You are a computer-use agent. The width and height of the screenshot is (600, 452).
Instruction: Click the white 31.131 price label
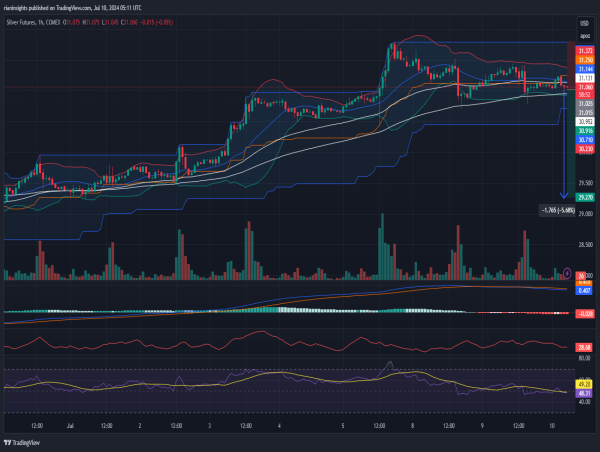point(585,78)
